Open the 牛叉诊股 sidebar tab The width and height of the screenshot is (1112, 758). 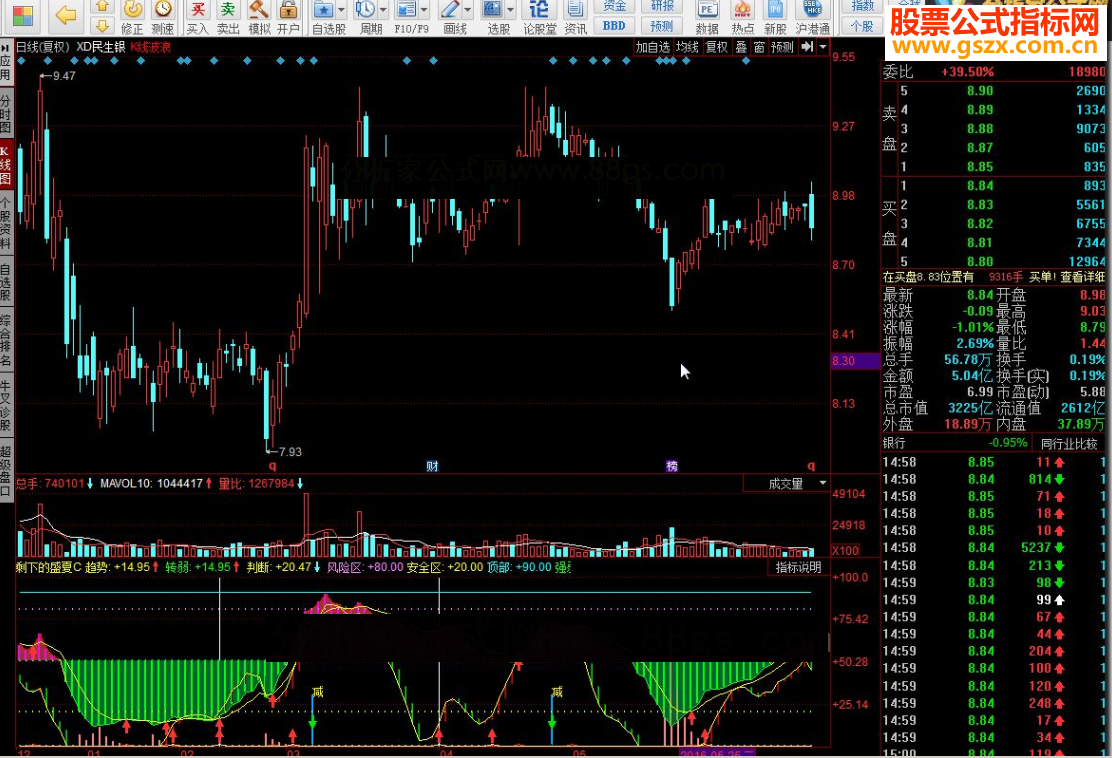point(6,406)
